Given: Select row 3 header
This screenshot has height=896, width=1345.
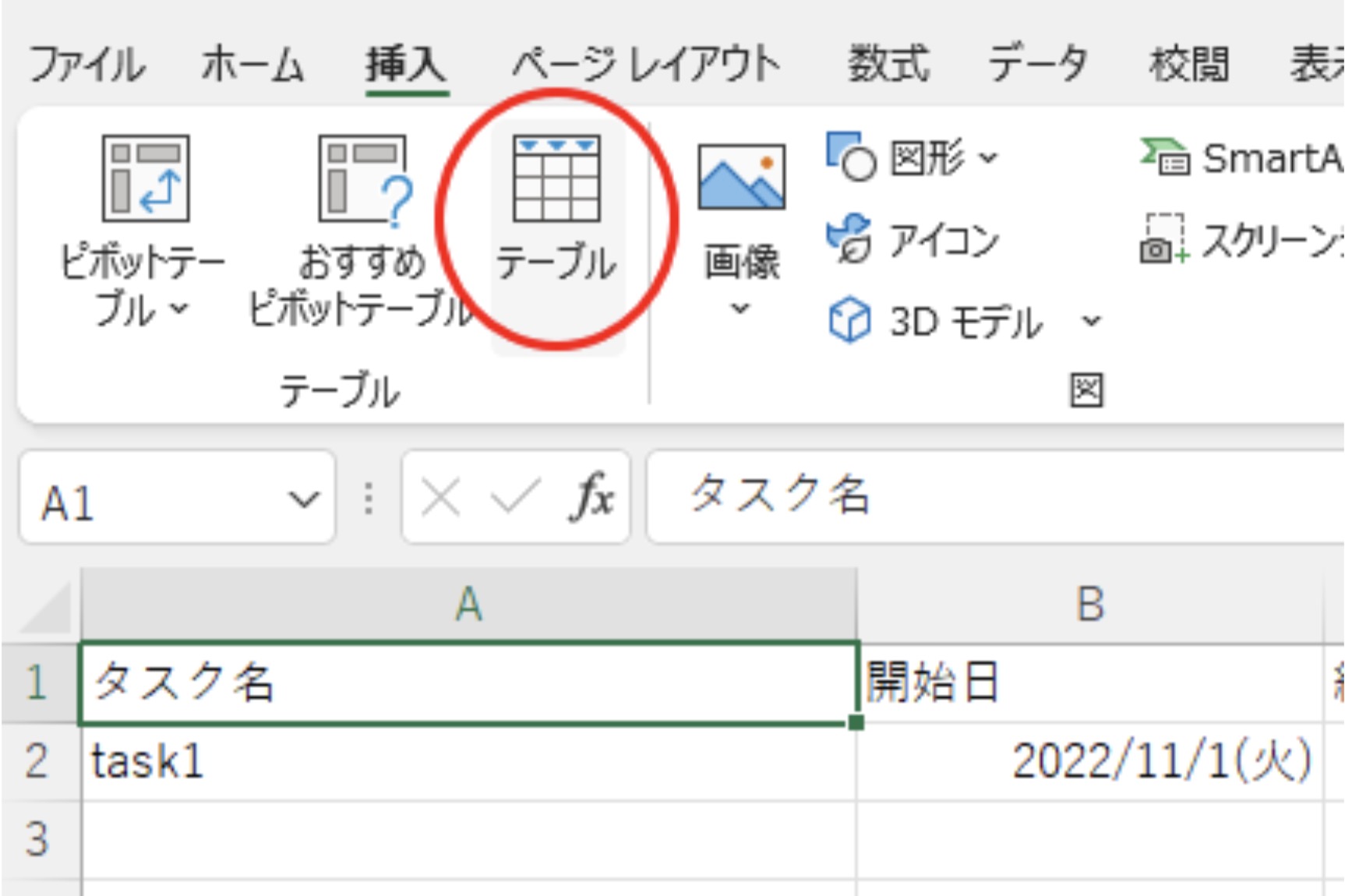Looking at the screenshot, I should click(41, 840).
